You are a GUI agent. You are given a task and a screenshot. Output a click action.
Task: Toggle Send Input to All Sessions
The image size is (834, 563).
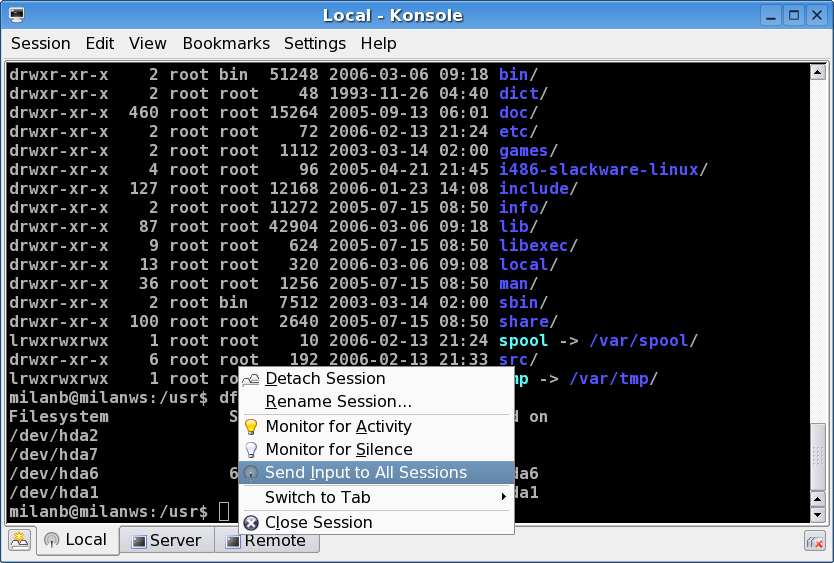coord(365,473)
